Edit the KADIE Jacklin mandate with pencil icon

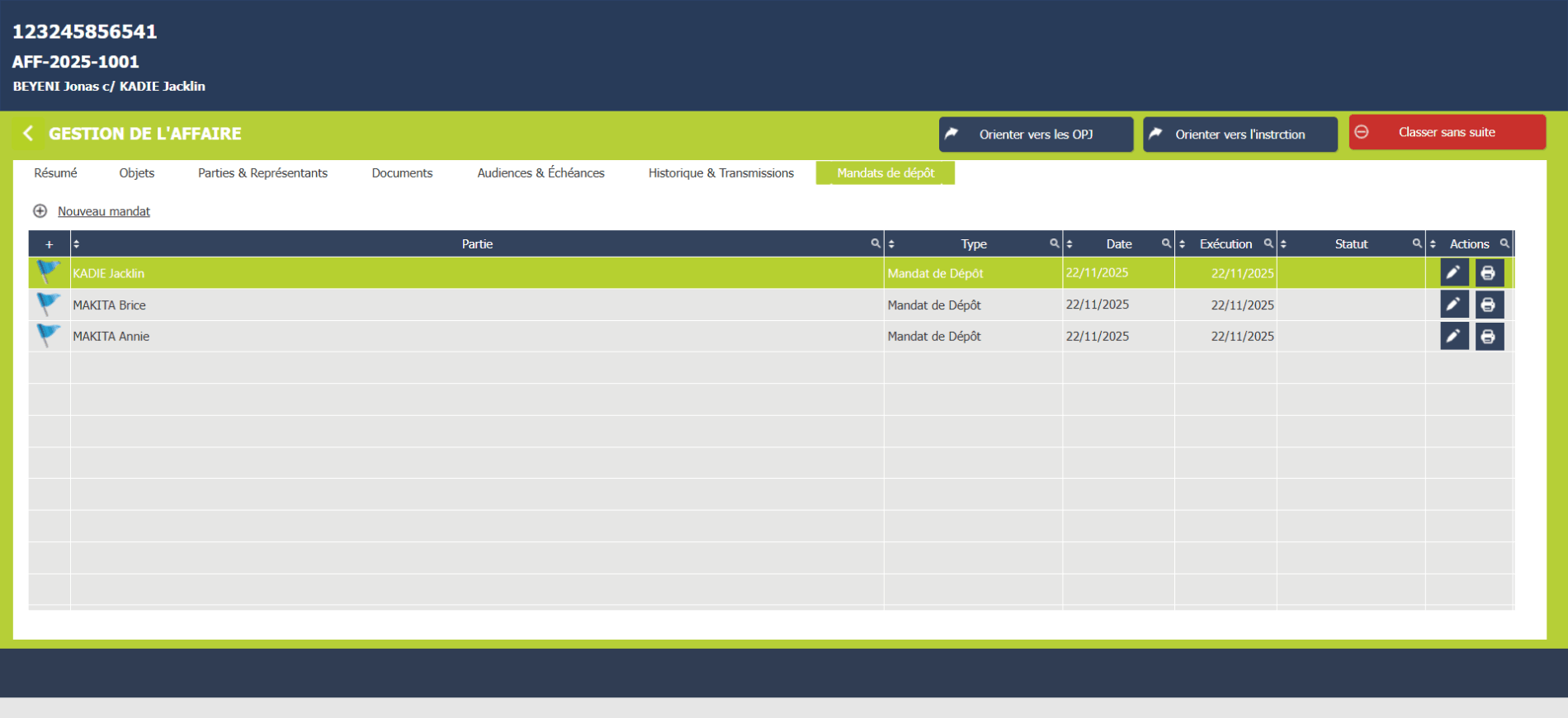coord(1453,273)
